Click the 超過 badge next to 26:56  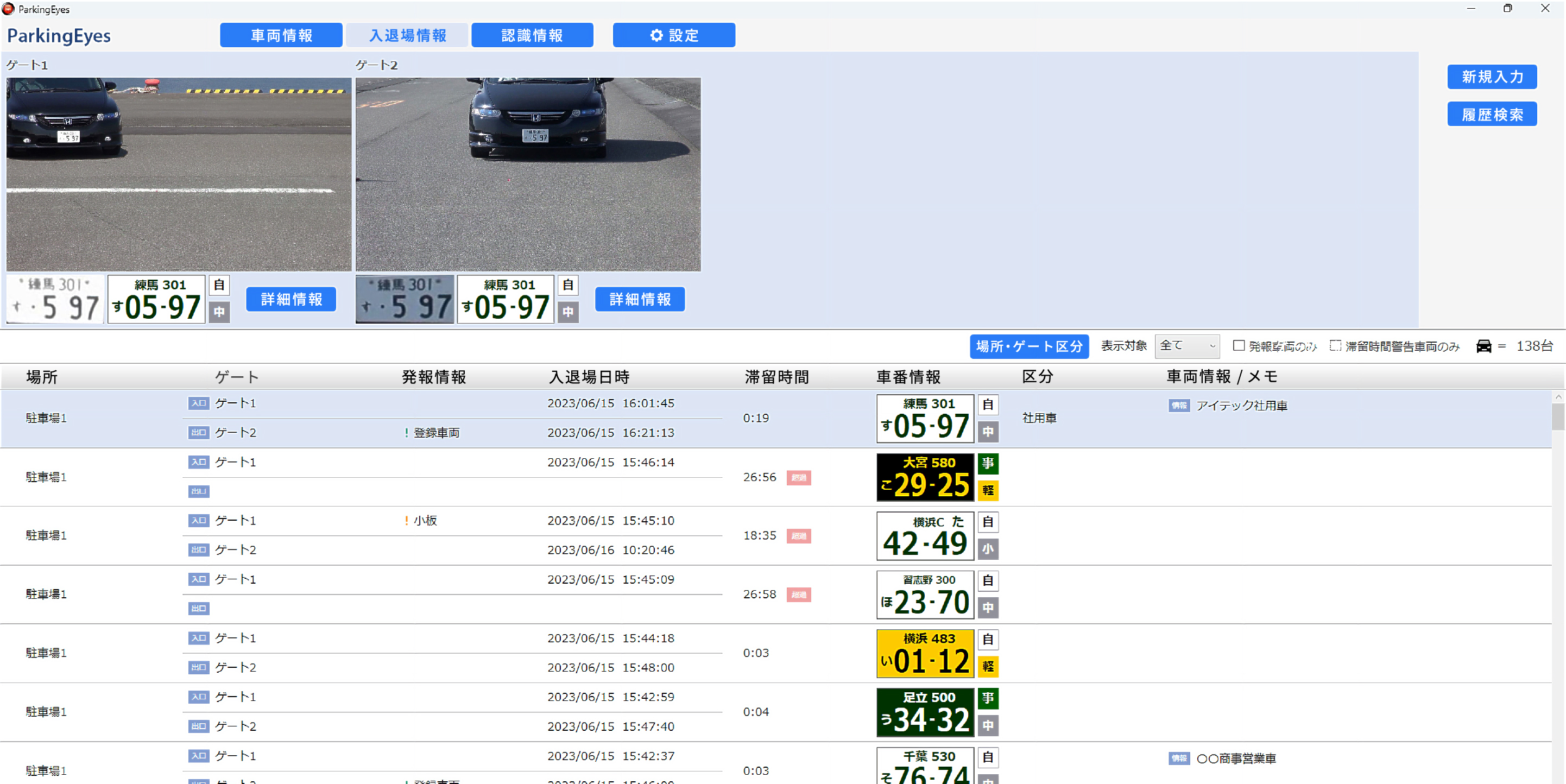coord(799,478)
